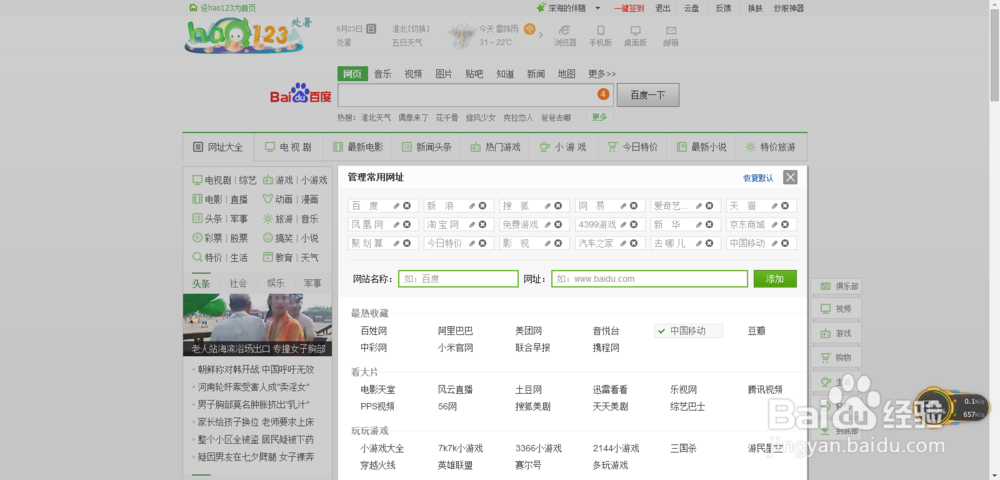Close the 管理常用网址 panel
Screen dimensions: 1000x480
[790, 177]
